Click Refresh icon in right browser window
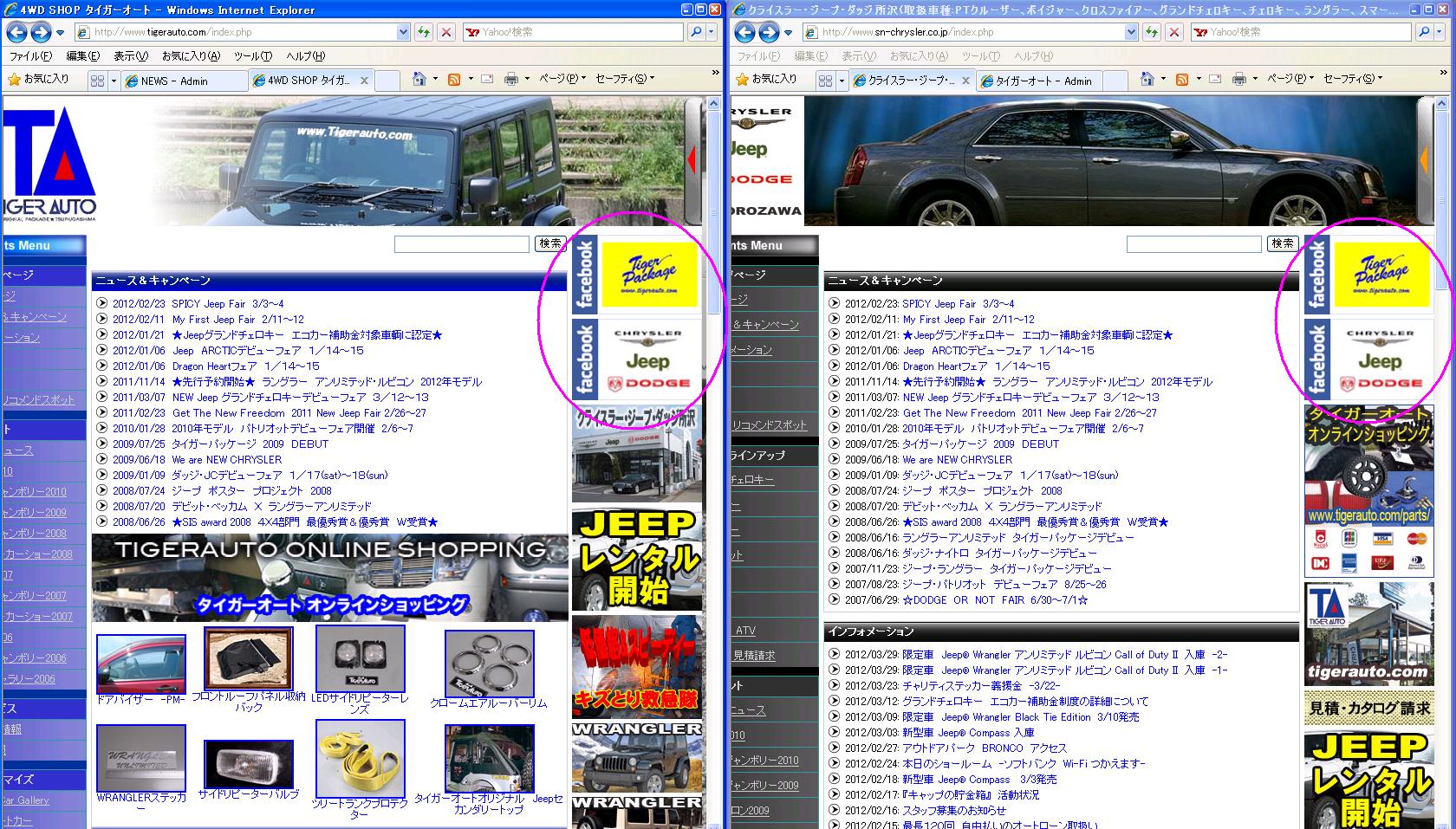The image size is (1456, 829). pyautogui.click(x=1151, y=32)
